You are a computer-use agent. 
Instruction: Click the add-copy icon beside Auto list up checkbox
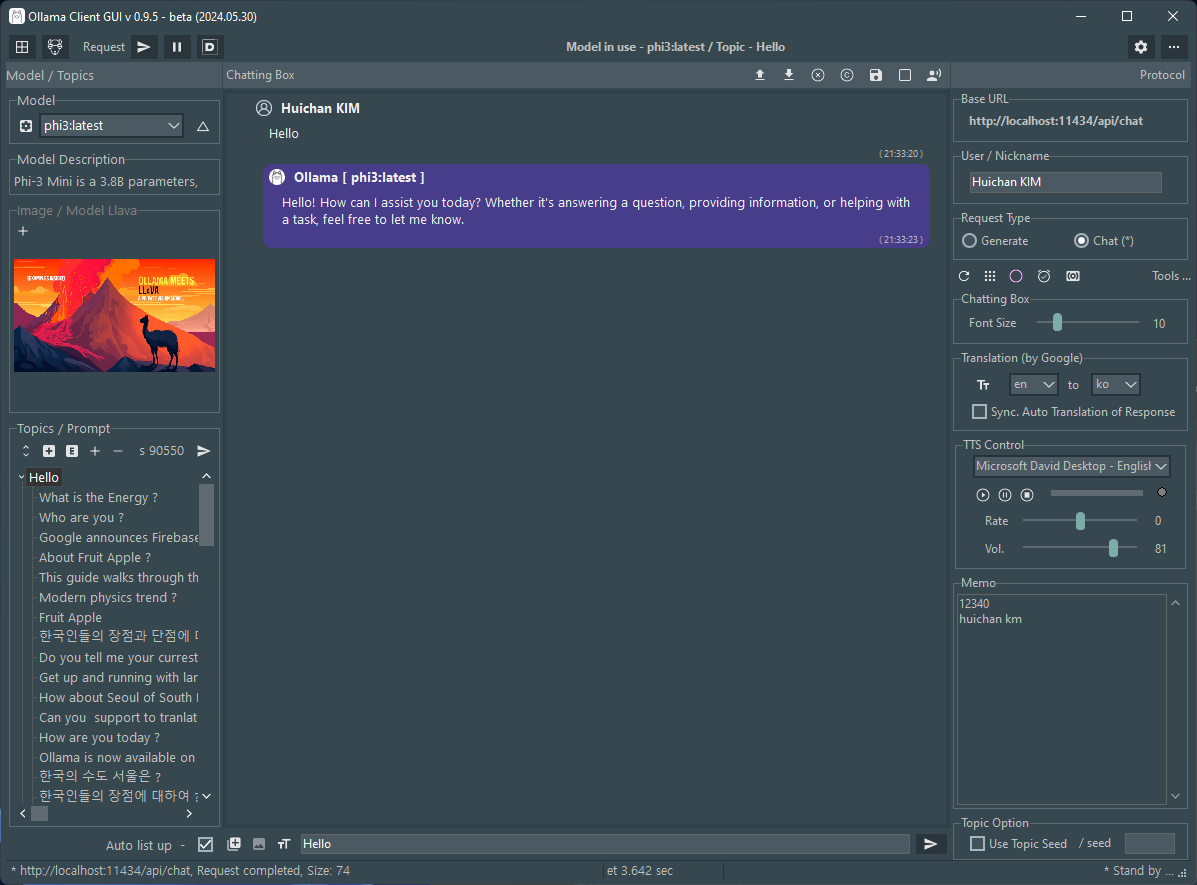point(234,844)
